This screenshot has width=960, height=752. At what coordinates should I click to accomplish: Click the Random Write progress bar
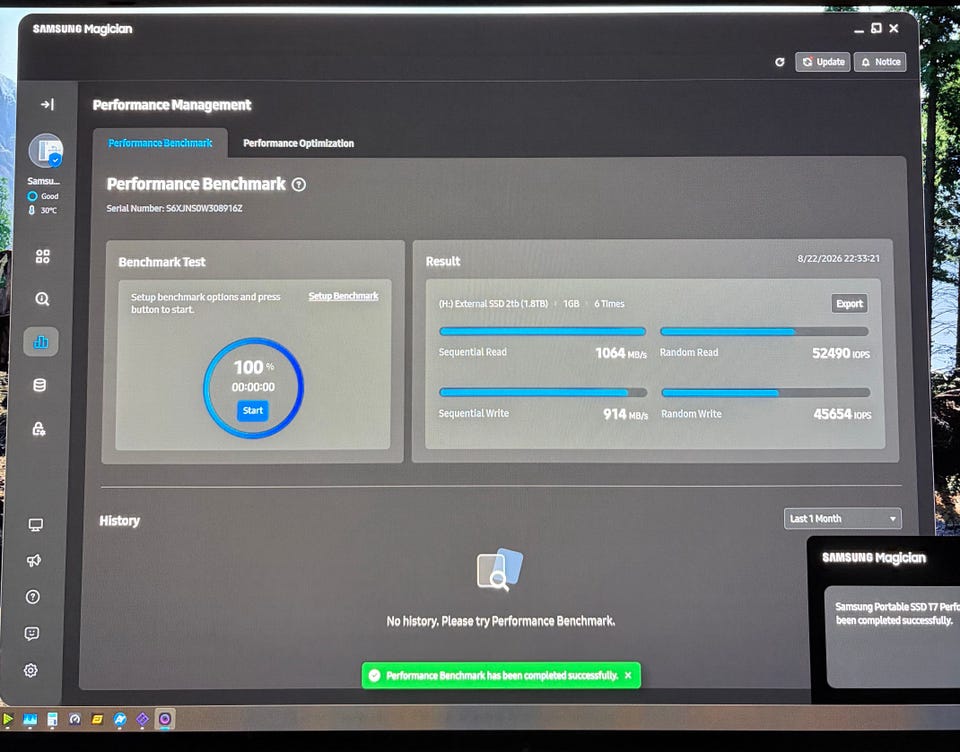coord(766,393)
